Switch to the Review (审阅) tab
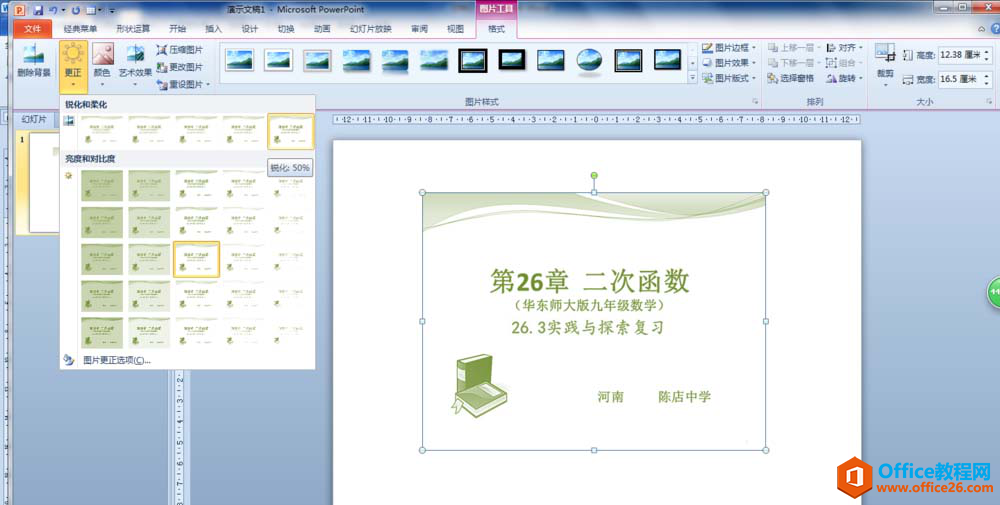 pyautogui.click(x=419, y=29)
